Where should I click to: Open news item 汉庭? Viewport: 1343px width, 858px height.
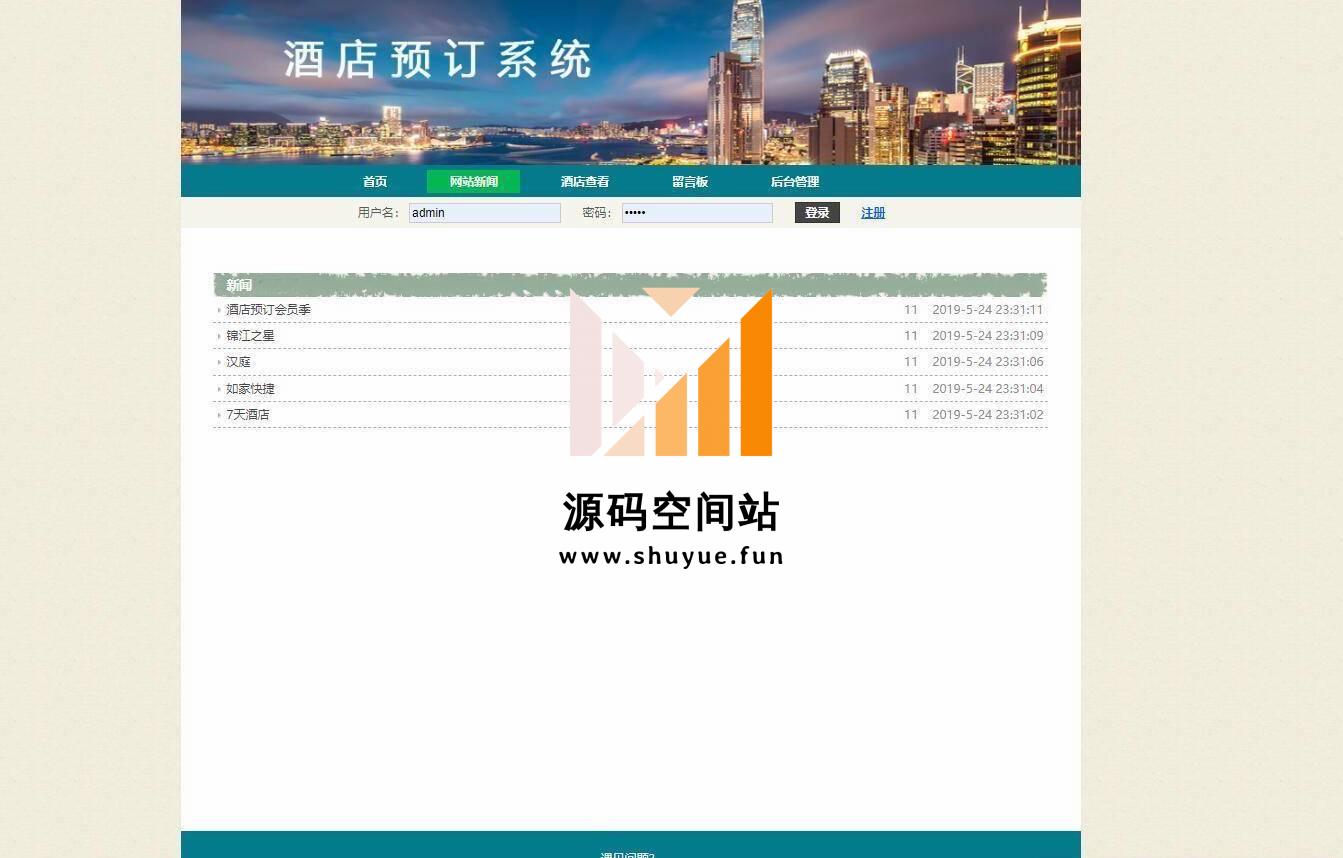tap(238, 362)
